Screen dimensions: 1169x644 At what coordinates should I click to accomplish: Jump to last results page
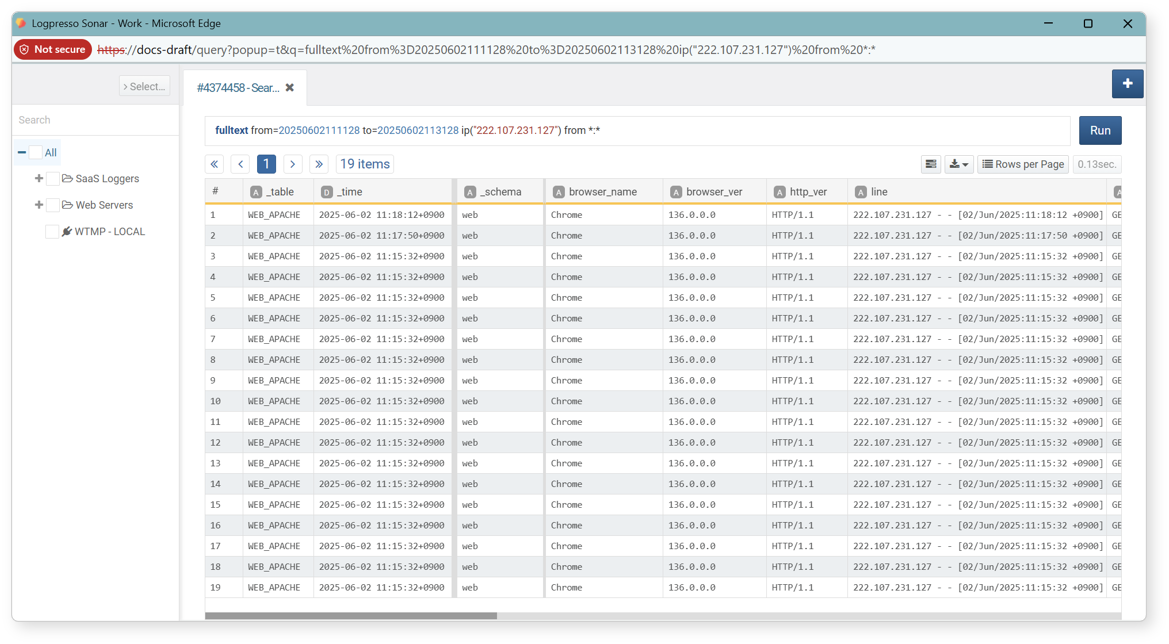point(318,164)
